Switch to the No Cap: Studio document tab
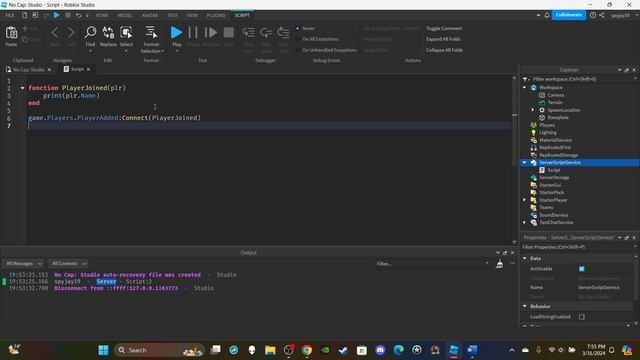 click(29, 69)
